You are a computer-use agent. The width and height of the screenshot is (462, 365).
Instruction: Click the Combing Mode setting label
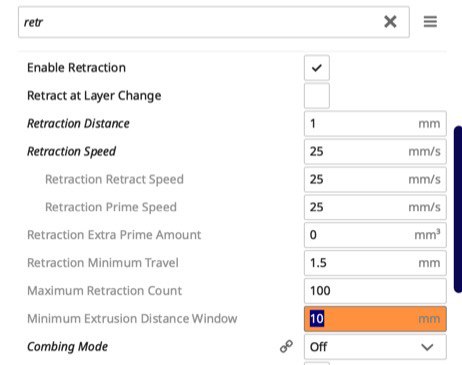point(68,347)
